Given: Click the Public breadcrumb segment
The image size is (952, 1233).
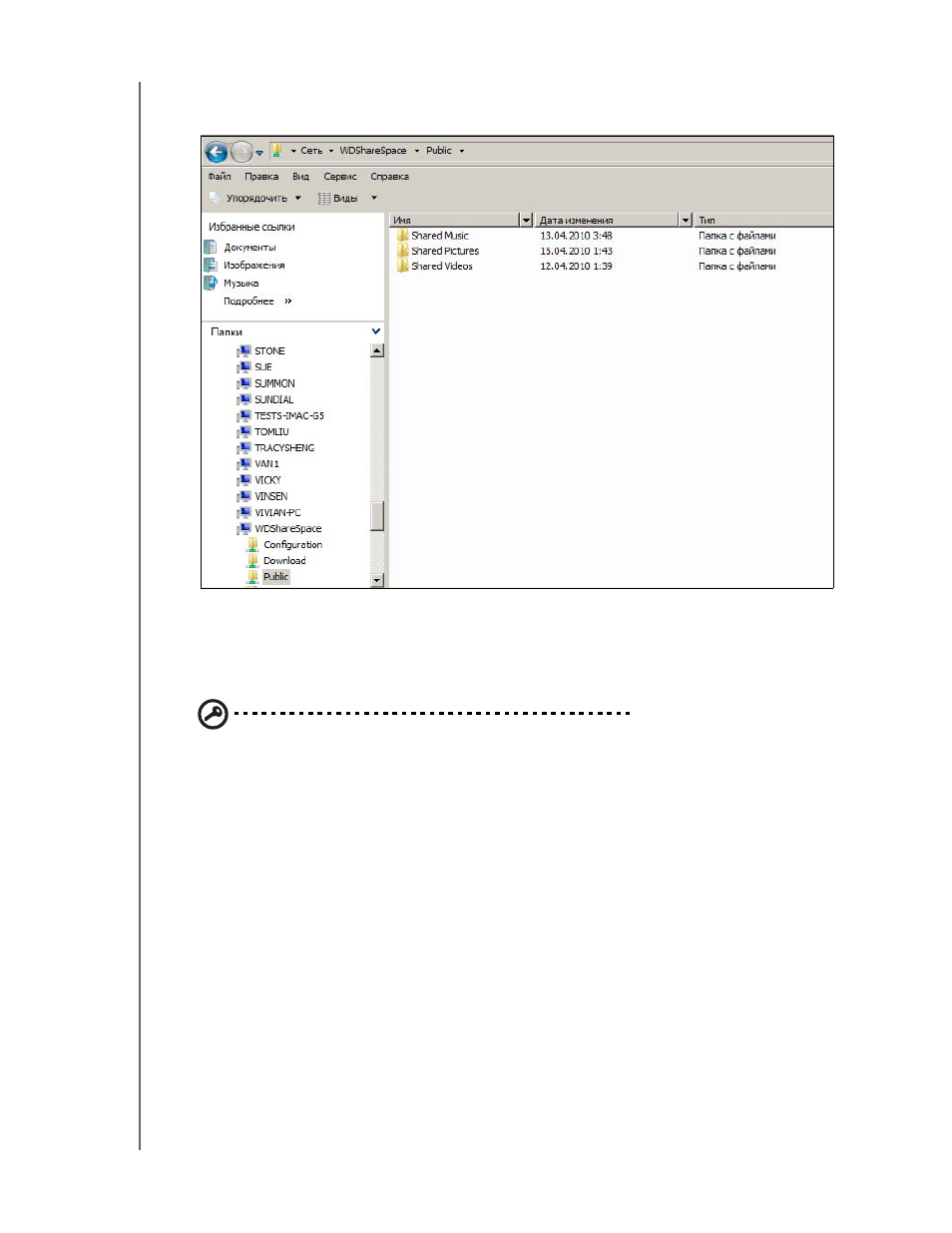Looking at the screenshot, I should click(439, 151).
